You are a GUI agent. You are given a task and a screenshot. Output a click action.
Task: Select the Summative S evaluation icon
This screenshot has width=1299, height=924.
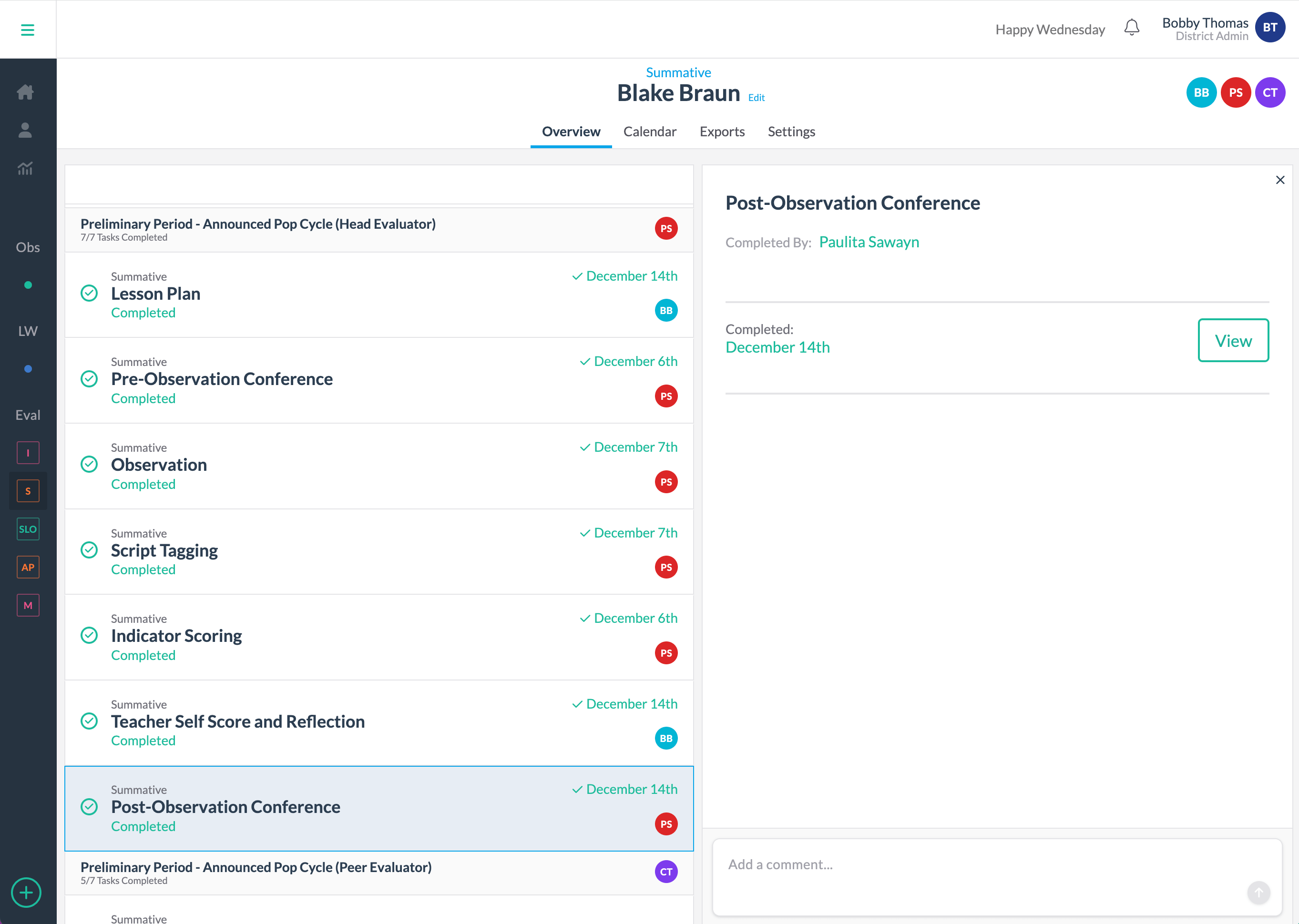click(27, 490)
